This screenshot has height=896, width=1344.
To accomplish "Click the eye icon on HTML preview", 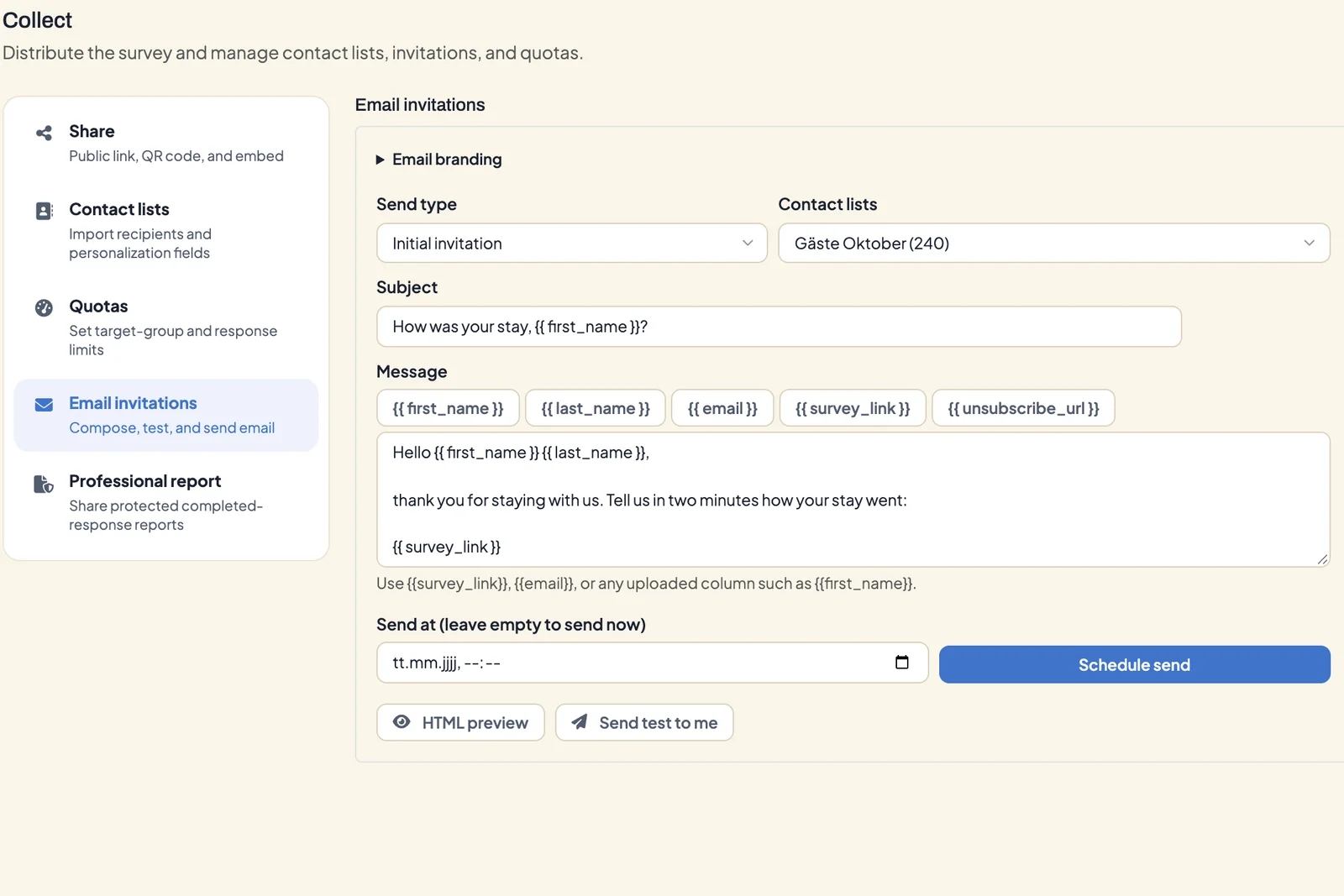I will (402, 721).
